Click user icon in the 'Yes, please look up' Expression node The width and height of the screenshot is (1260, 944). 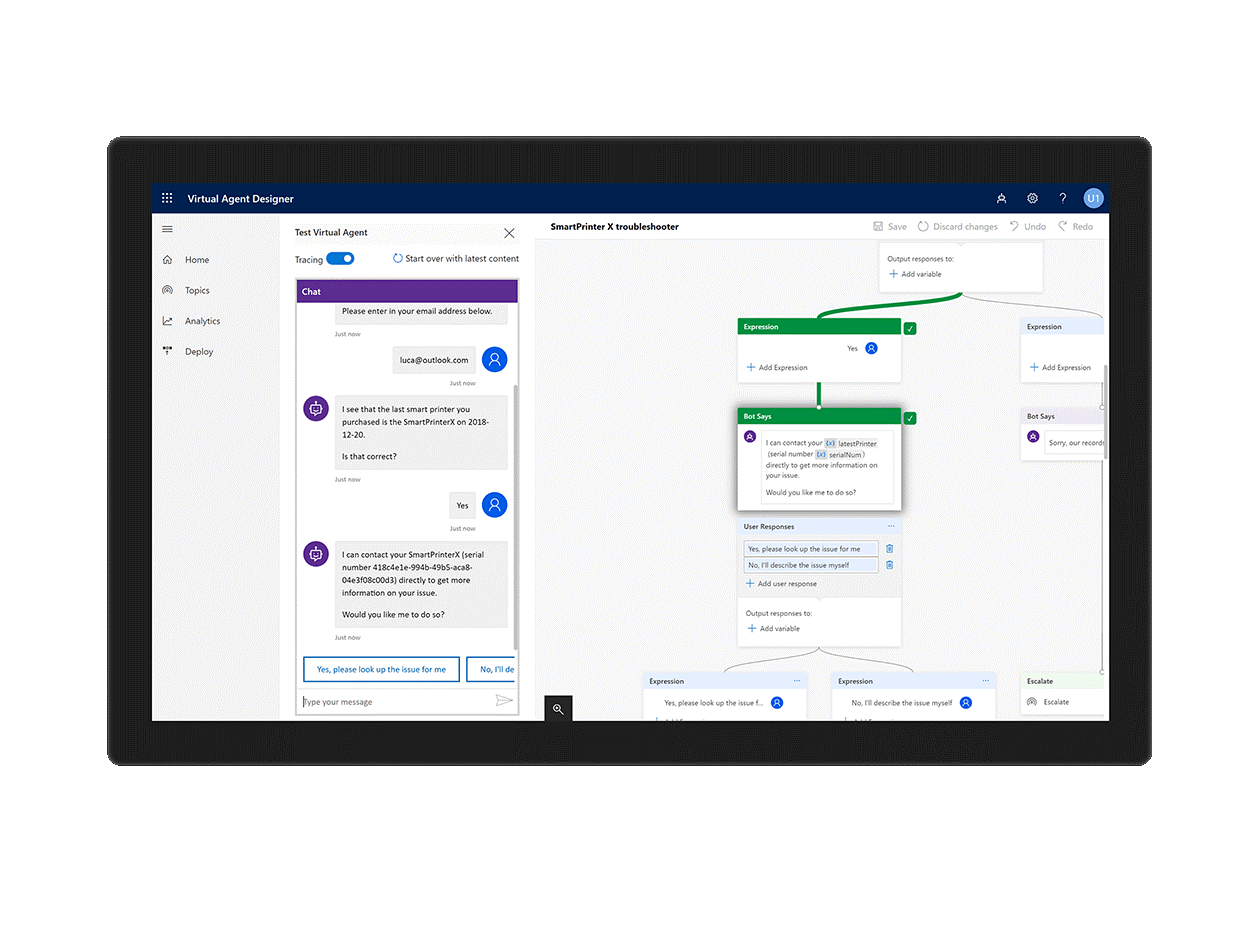[x=777, y=703]
